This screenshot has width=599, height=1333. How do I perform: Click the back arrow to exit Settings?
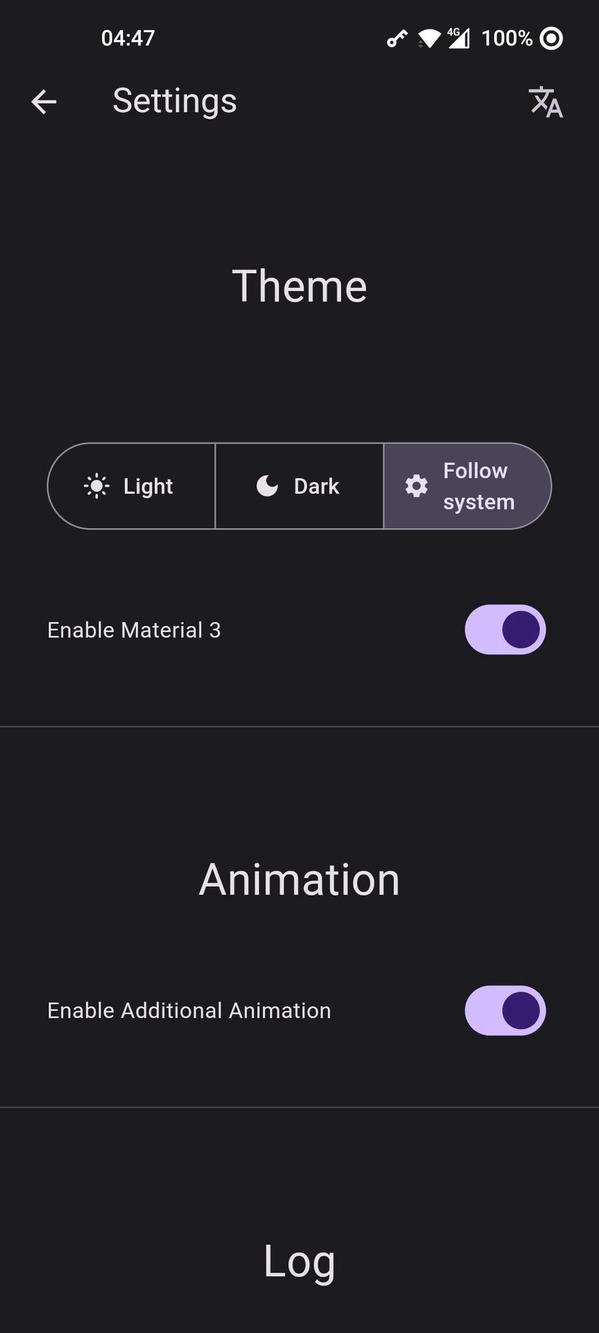tap(43, 101)
